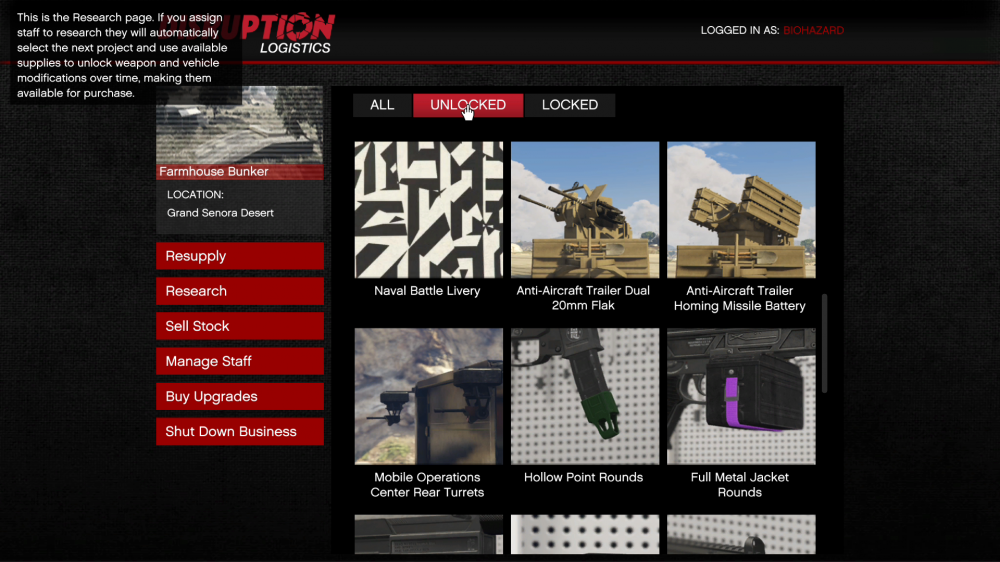
Task: Choose Anti-Aircraft Trailer Homing Missile Battery image
Action: pyautogui.click(x=741, y=210)
